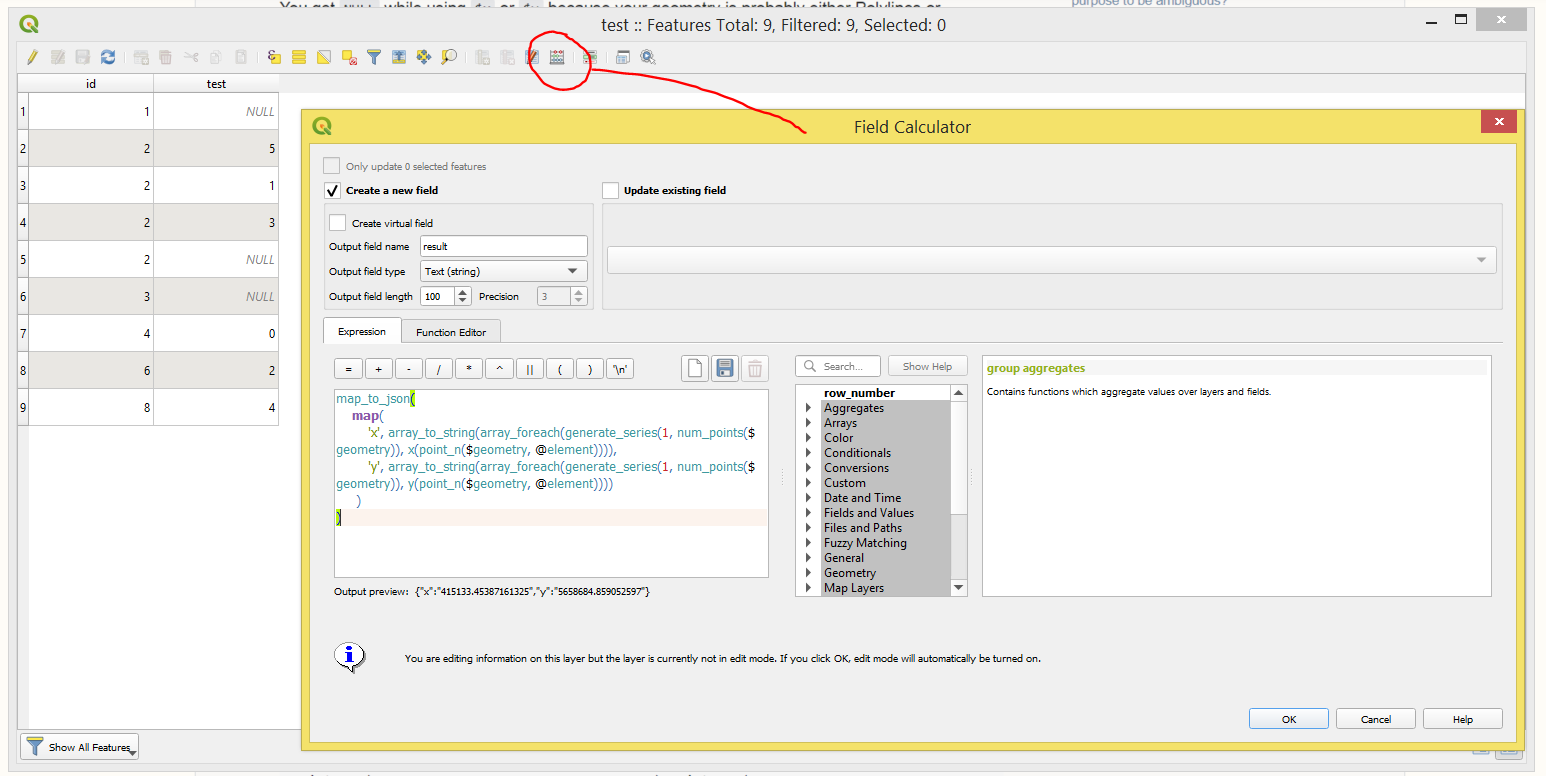
Task: Click the Show Help button
Action: 928,366
